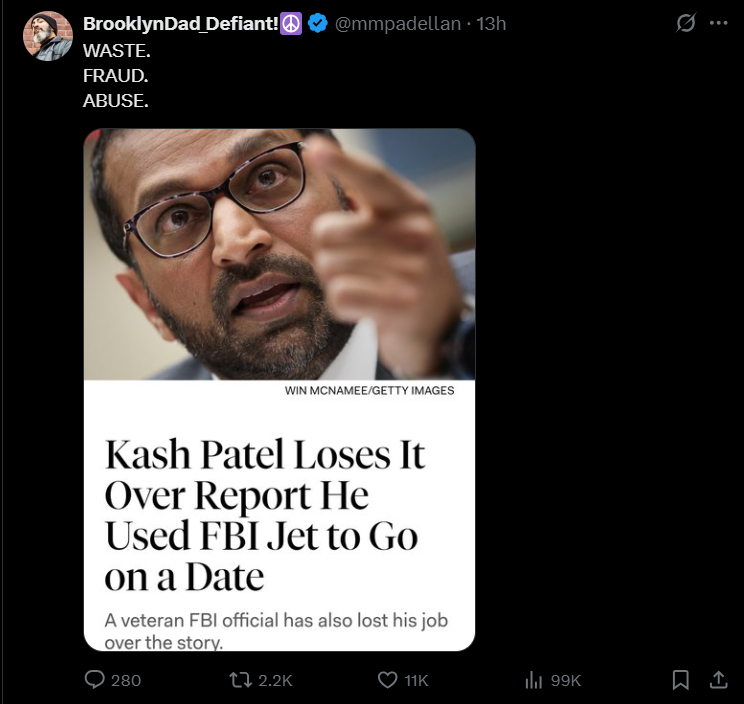Screen dimensions: 744x704
Task: Click the share upload arrow icon
Action: pyautogui.click(x=718, y=680)
